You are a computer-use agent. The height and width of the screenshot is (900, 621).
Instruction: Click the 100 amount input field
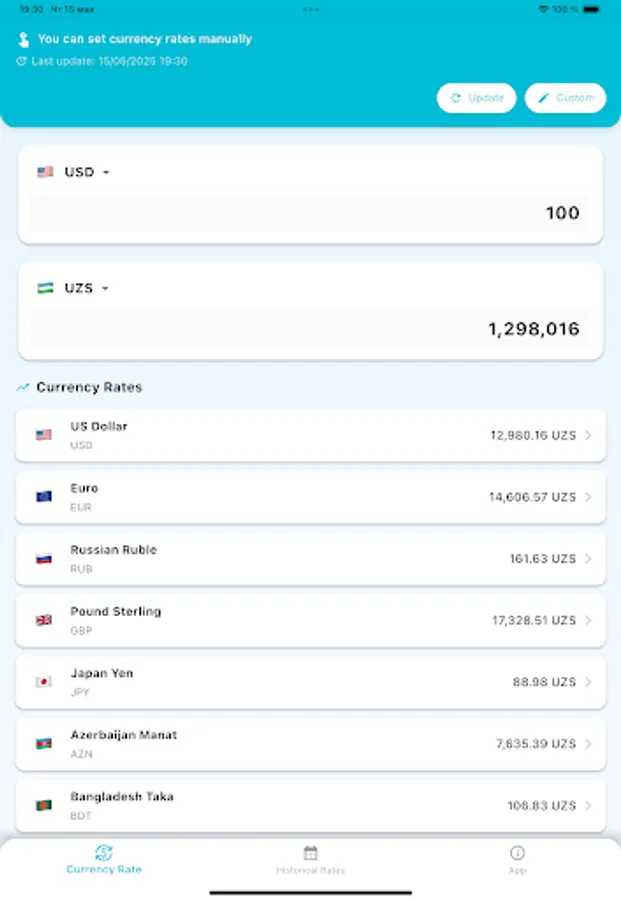310,212
